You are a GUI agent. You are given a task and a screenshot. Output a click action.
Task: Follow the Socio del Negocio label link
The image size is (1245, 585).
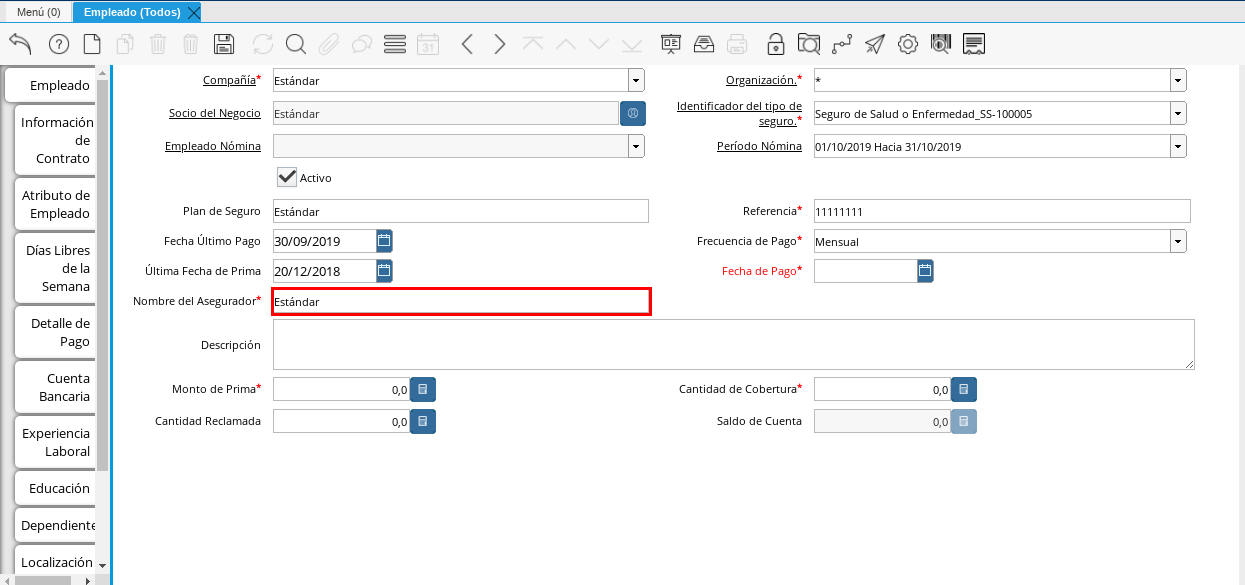[x=214, y=113]
